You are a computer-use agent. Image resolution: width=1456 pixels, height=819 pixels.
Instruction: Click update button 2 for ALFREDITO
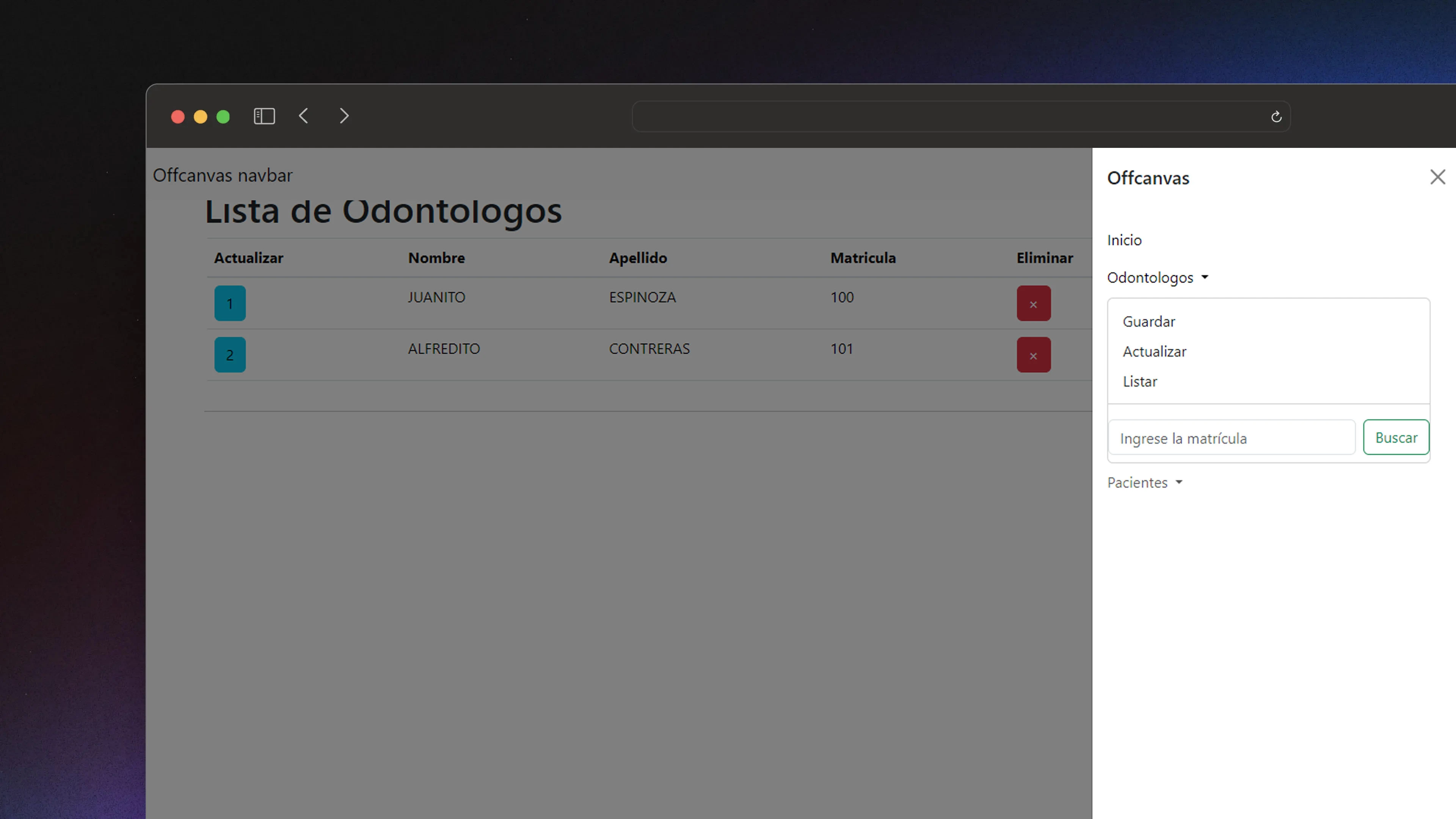pos(229,355)
